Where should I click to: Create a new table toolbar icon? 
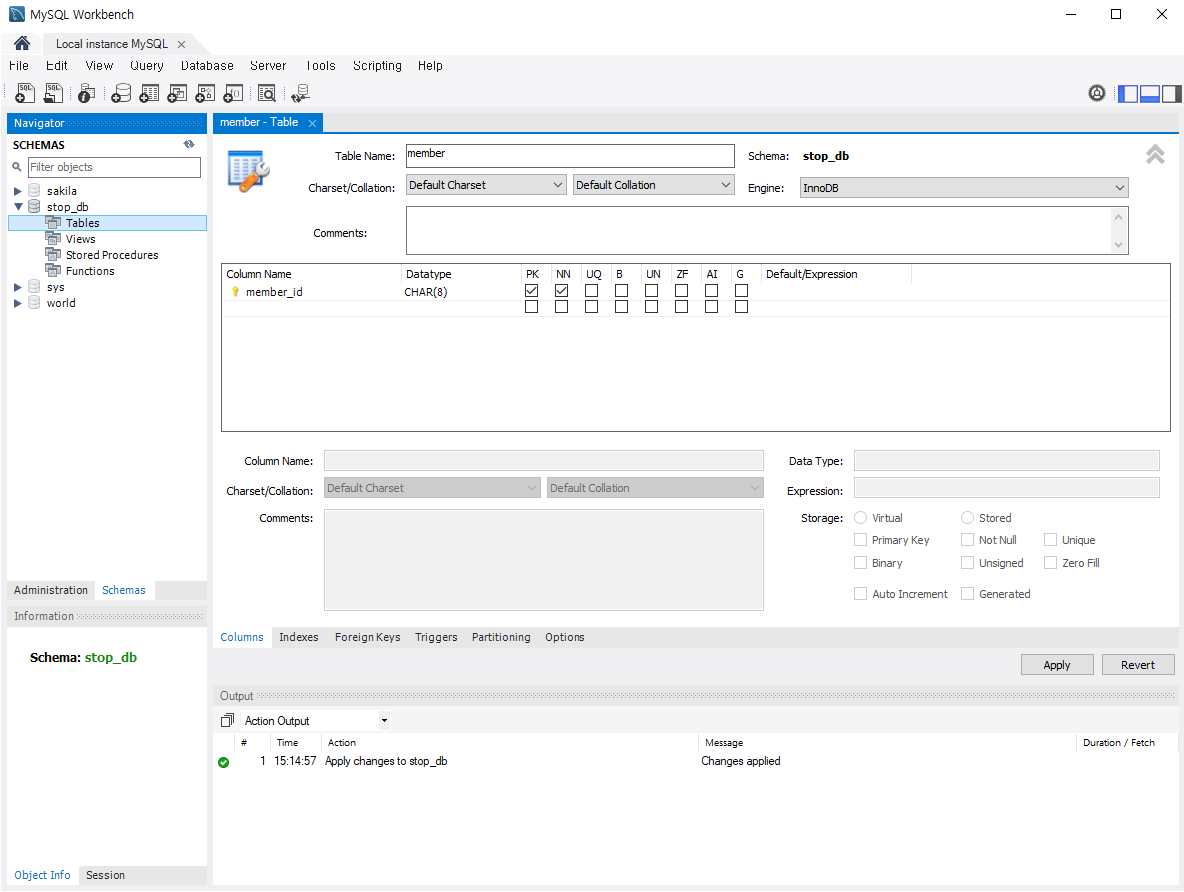click(x=150, y=93)
